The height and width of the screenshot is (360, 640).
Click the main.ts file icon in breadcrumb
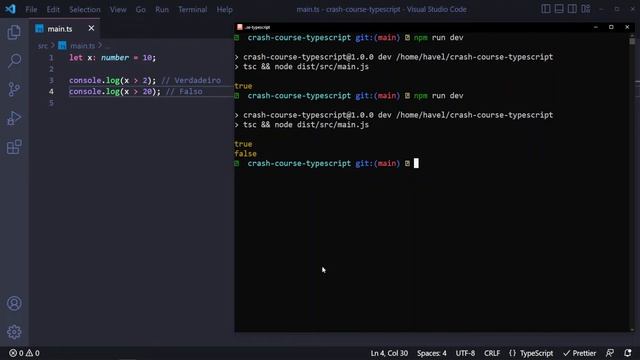(x=62, y=45)
